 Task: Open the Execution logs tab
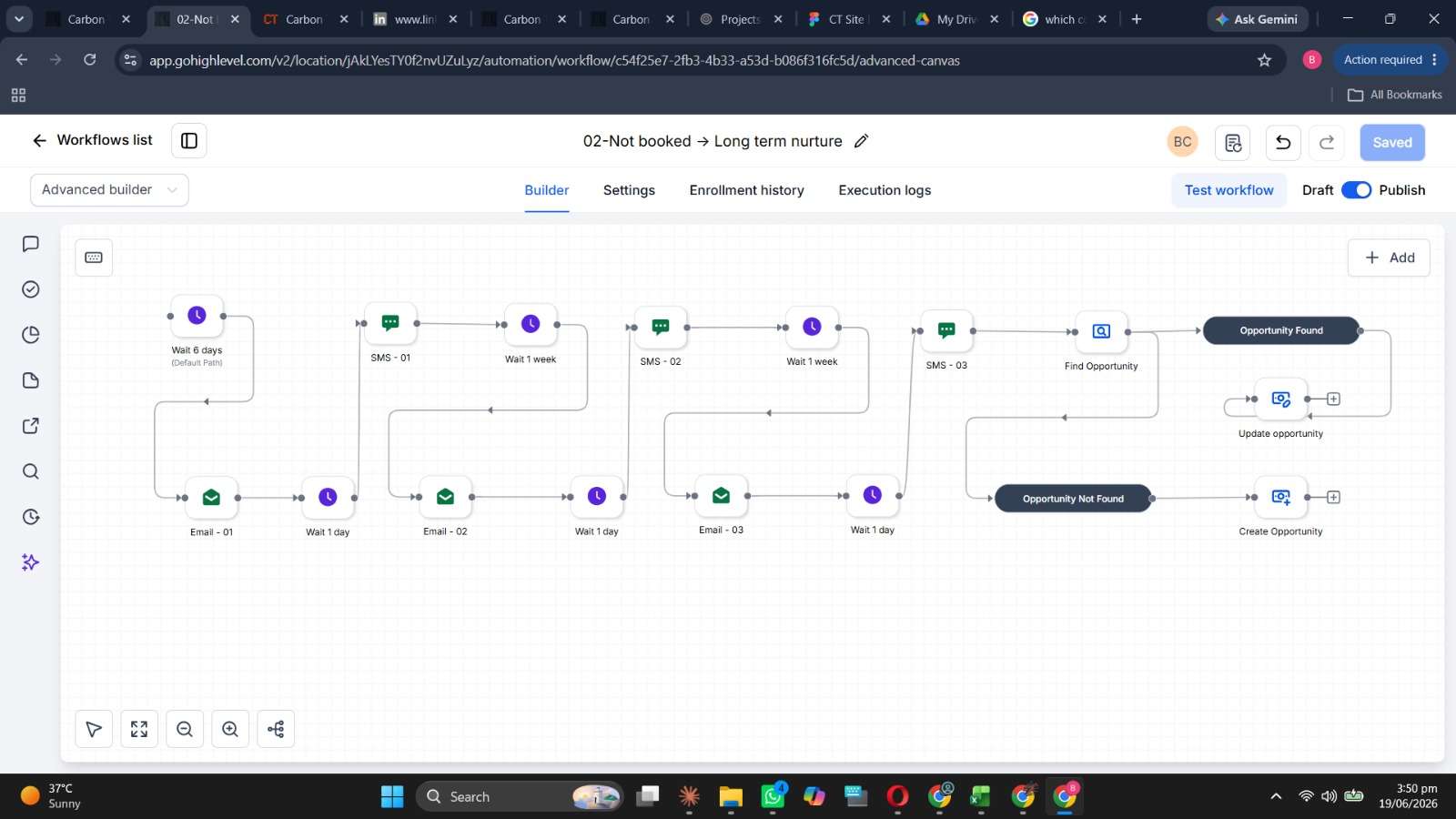pyautogui.click(x=885, y=190)
